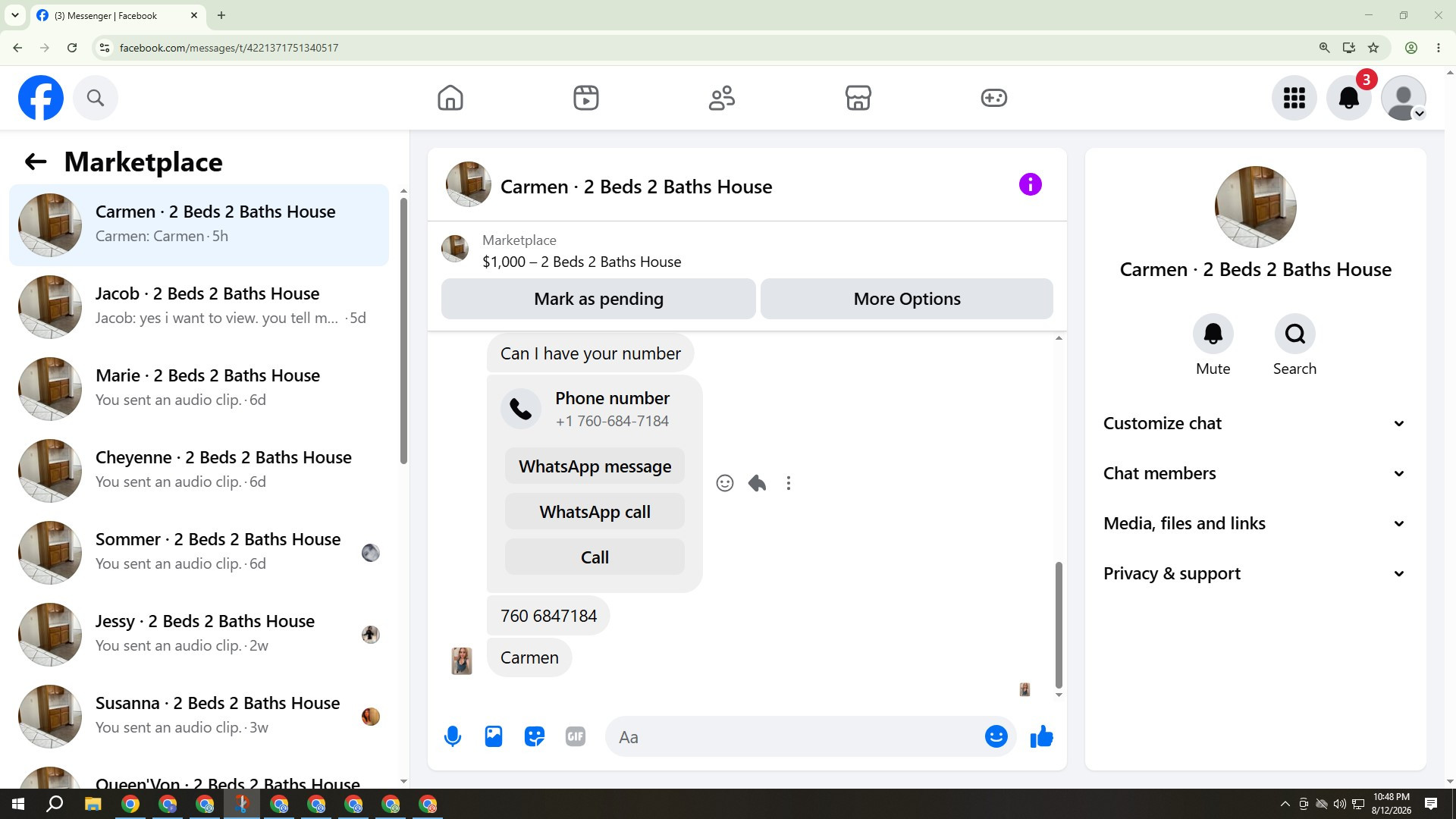1456x819 pixels.
Task: Open File Explorer from the taskbar
Action: click(93, 804)
